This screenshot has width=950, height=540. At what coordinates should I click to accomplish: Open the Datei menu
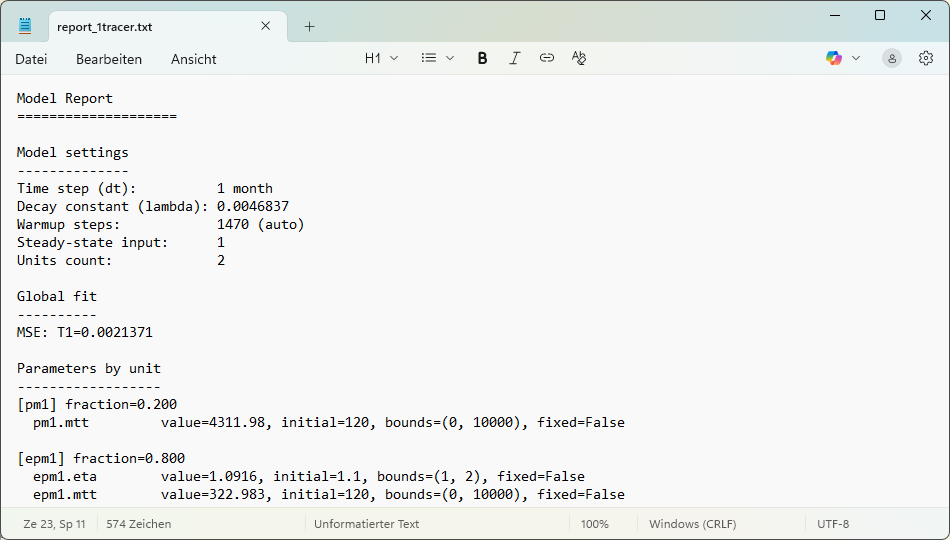(31, 59)
